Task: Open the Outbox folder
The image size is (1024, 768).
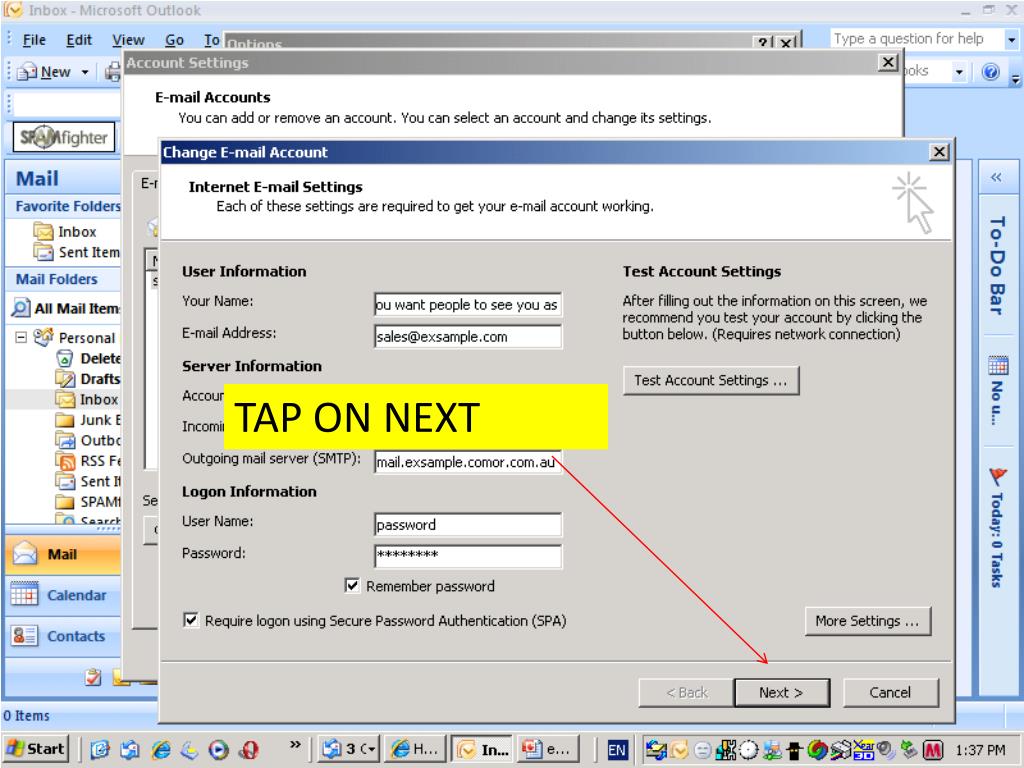Action: click(88, 440)
